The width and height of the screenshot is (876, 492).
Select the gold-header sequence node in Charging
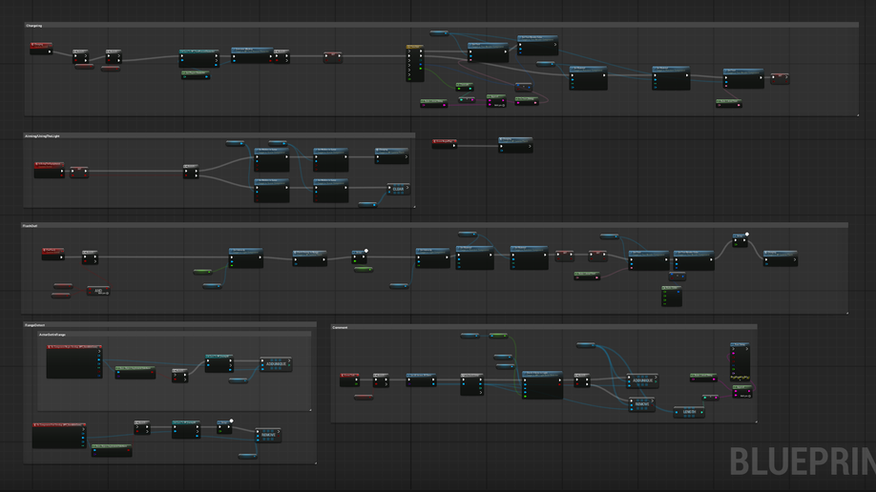415,64
